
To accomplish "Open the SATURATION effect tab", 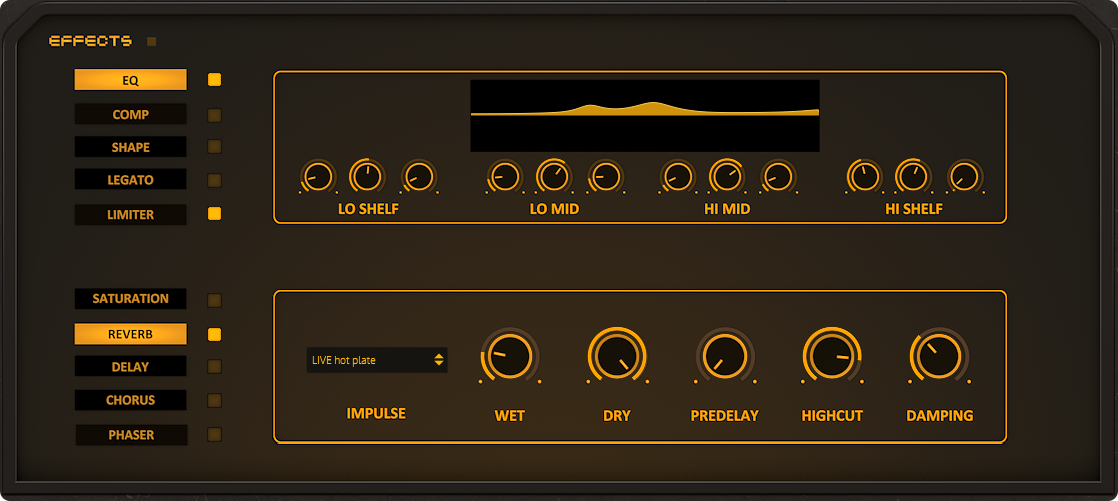I will [x=130, y=299].
